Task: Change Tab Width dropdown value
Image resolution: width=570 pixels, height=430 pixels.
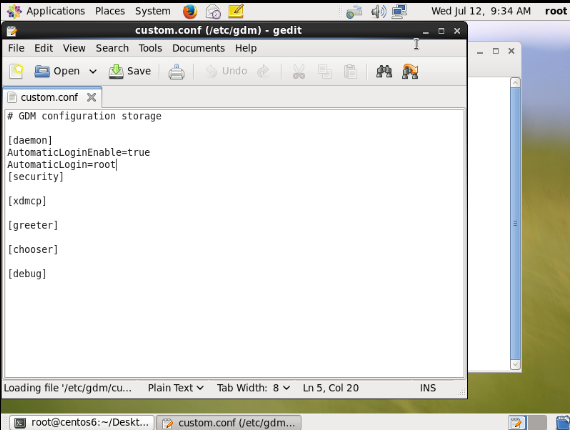Action: point(253,388)
